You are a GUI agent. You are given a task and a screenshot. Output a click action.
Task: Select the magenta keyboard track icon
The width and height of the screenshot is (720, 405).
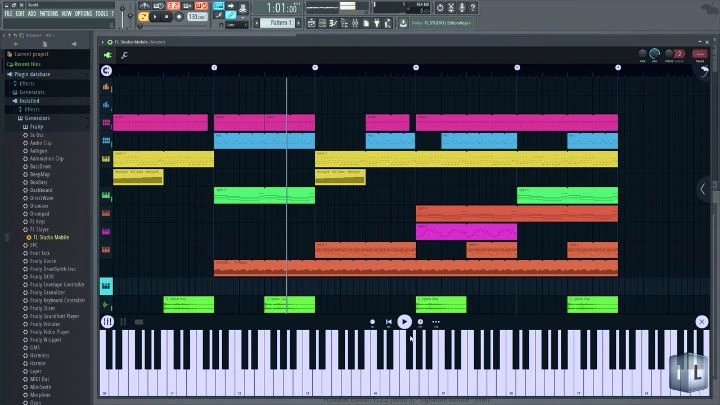tap(106, 231)
